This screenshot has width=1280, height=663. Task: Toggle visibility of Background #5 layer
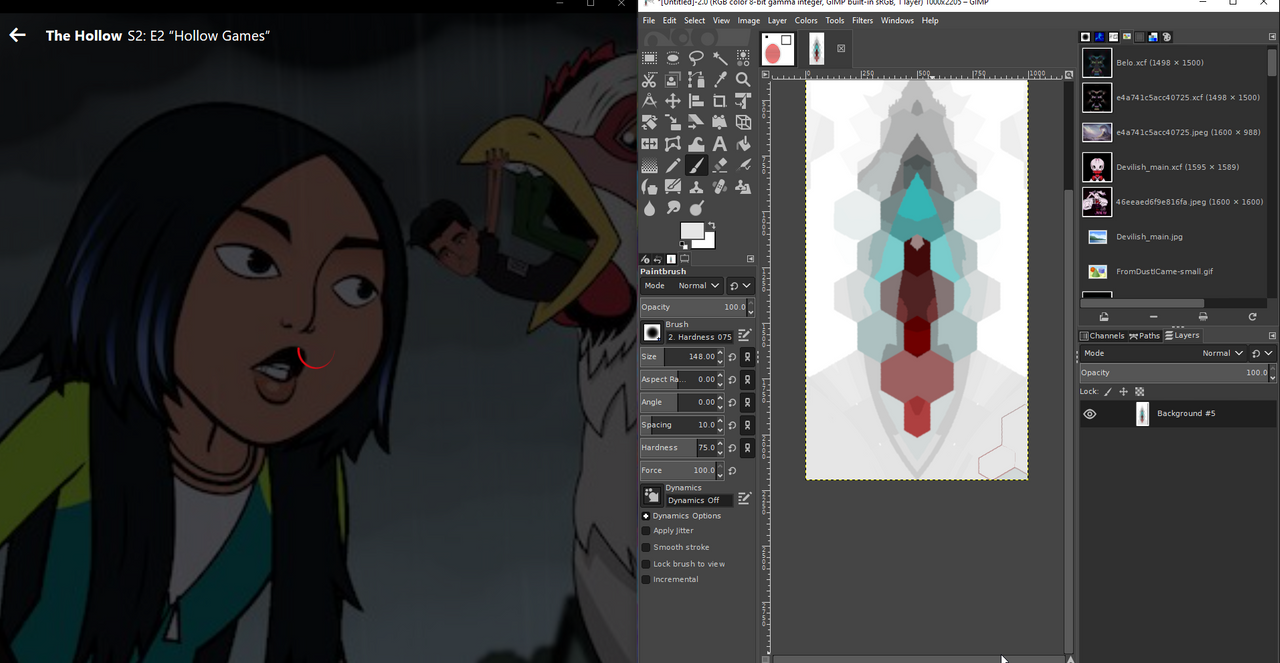pos(1090,414)
